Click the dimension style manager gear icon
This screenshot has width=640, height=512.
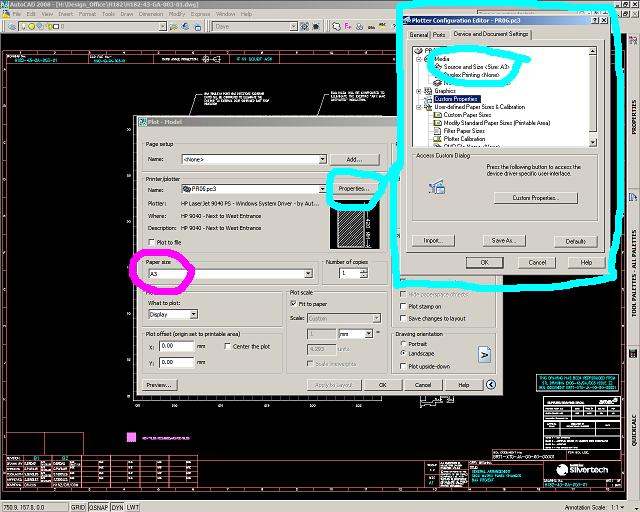pos(304,27)
